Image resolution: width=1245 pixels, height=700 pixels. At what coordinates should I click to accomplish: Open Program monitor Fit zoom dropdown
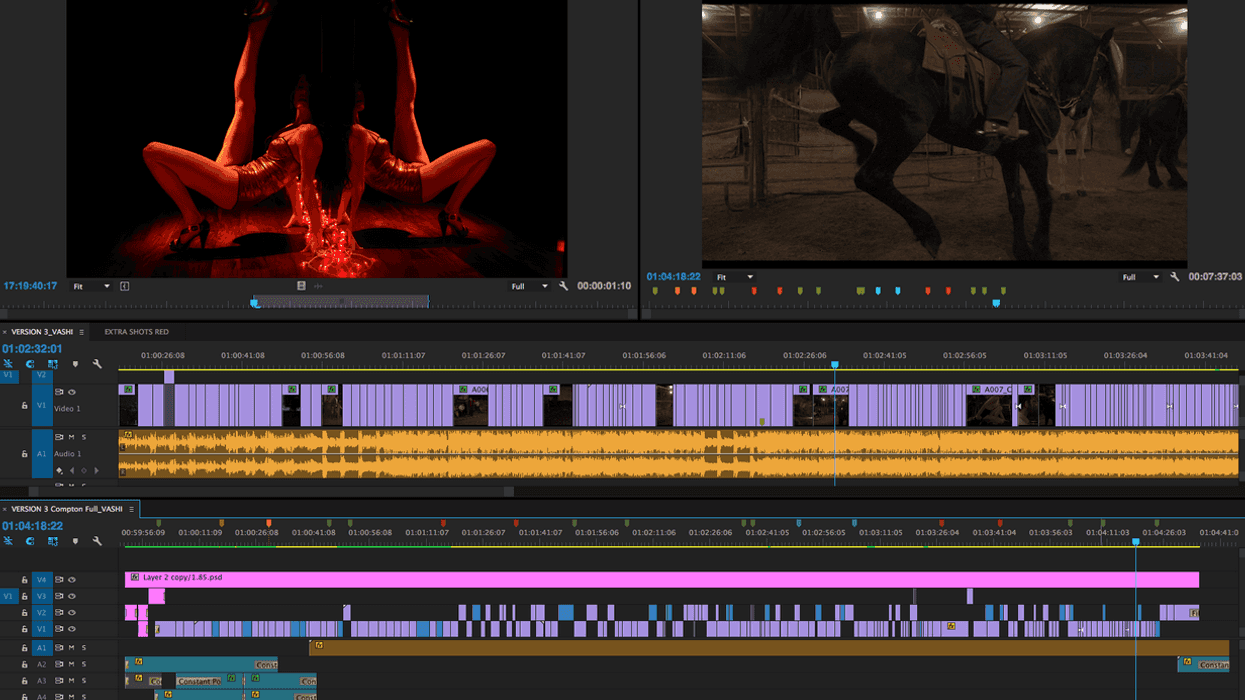[x=733, y=277]
